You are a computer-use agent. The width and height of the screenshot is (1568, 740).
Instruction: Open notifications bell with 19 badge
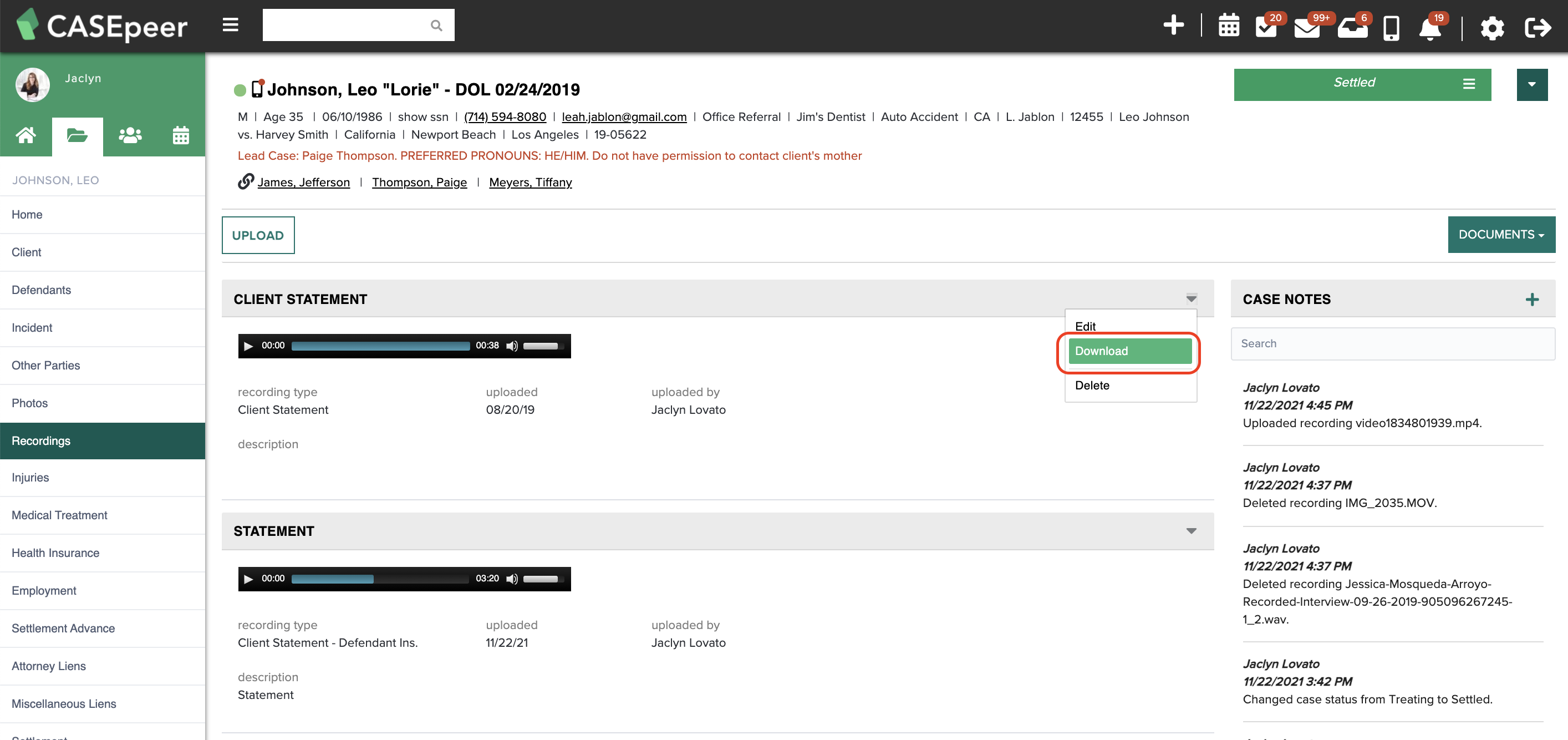coord(1429,28)
